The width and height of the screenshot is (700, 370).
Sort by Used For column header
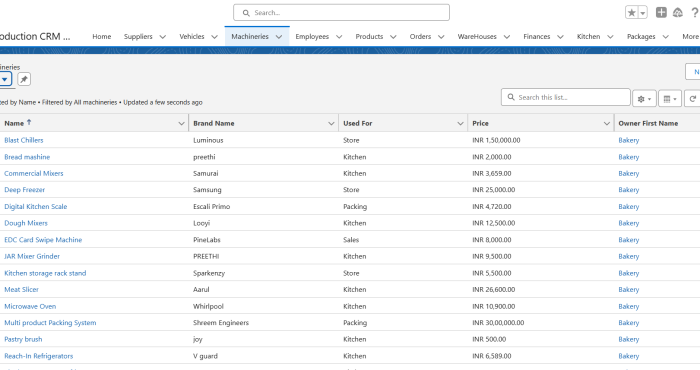coord(358,123)
